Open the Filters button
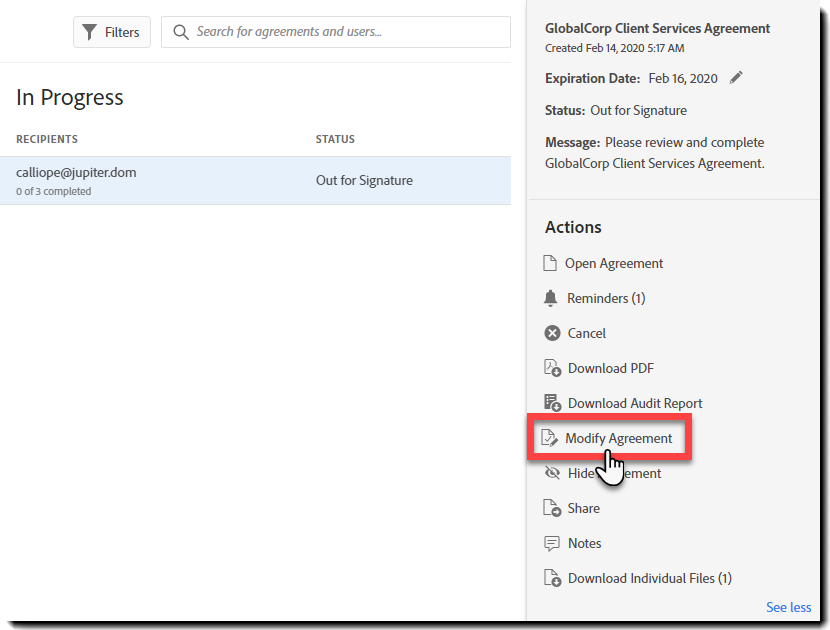 click(112, 32)
